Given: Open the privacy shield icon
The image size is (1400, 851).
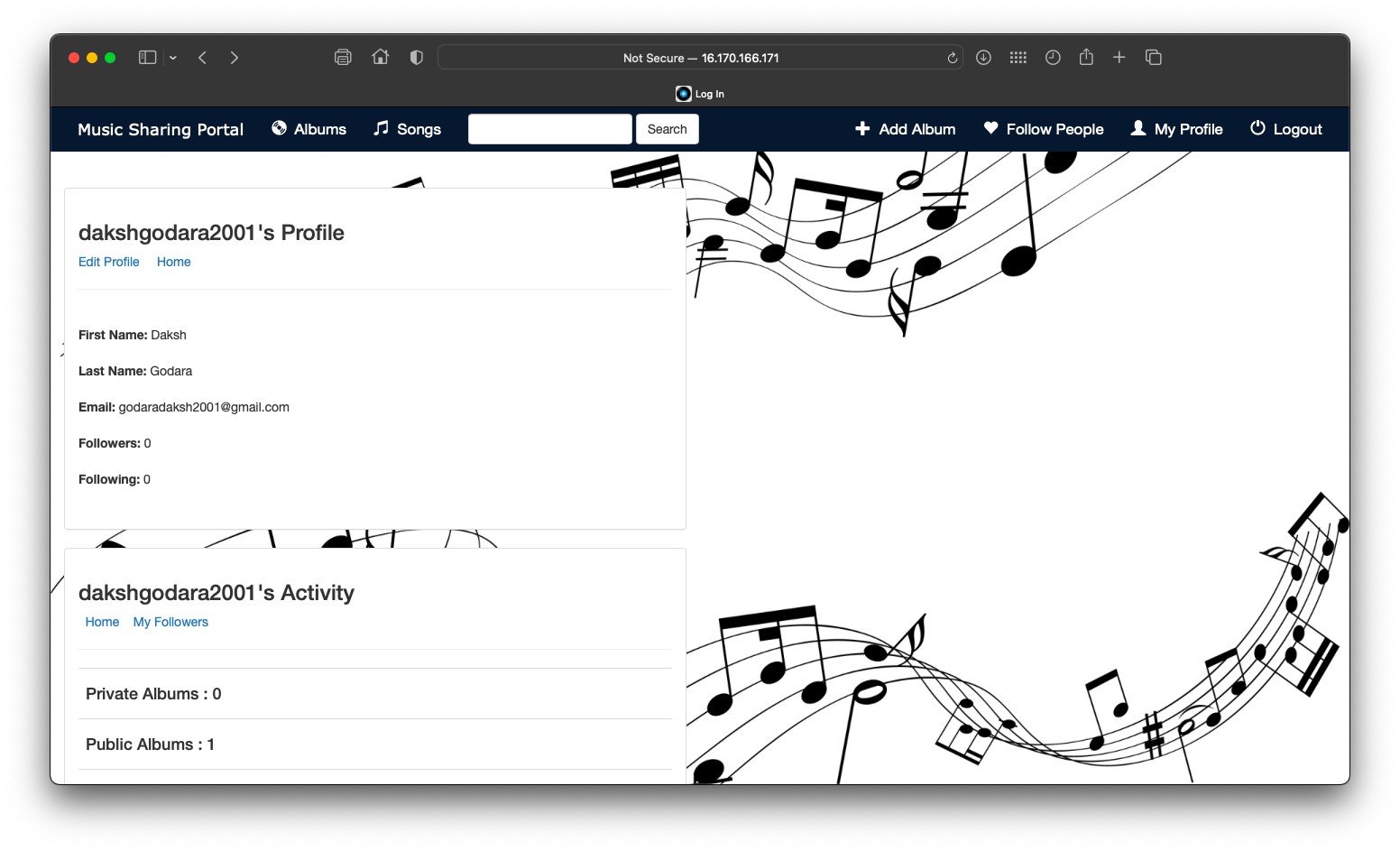Looking at the screenshot, I should click(x=415, y=56).
